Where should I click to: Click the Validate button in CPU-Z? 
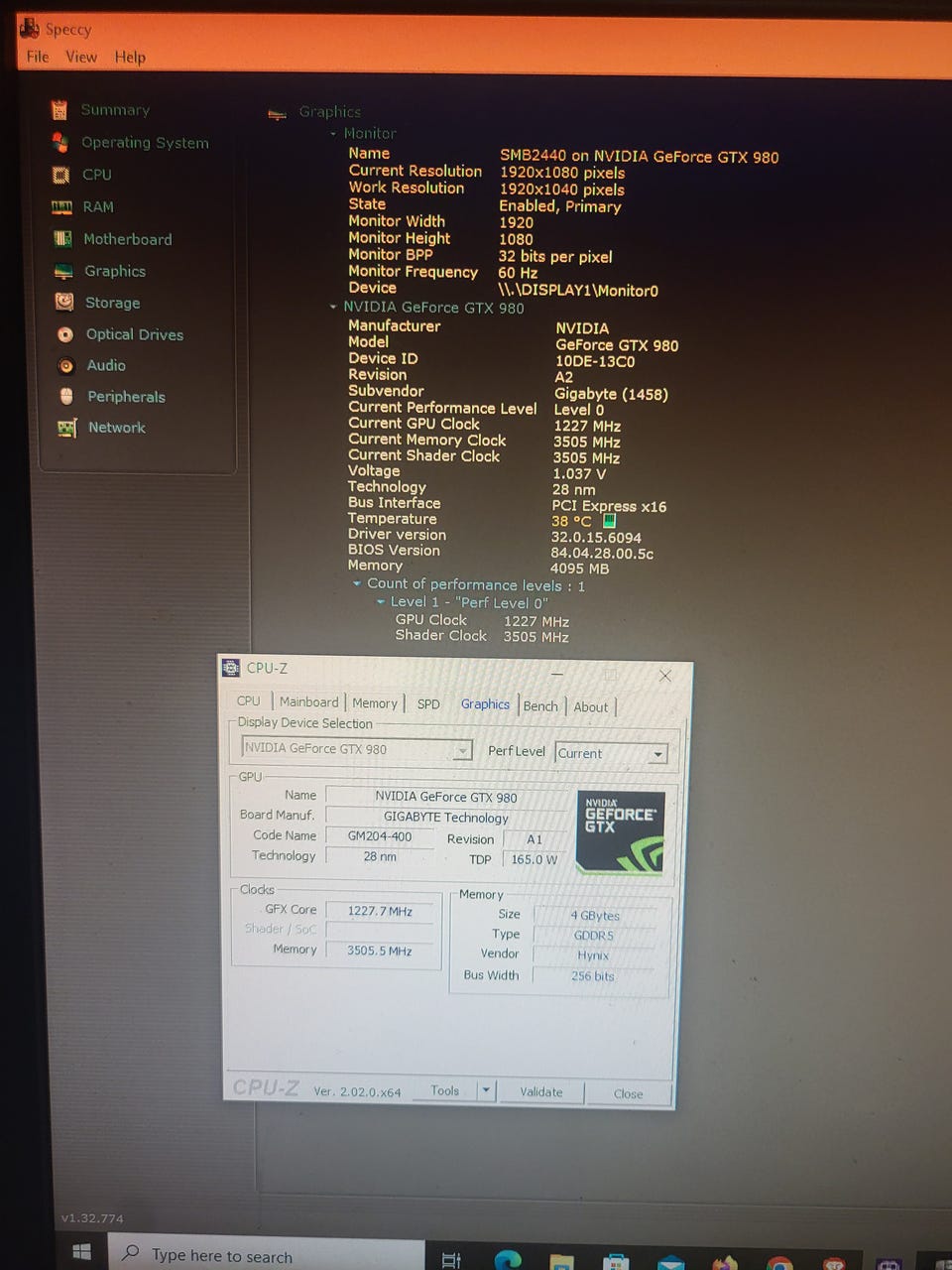541,1091
